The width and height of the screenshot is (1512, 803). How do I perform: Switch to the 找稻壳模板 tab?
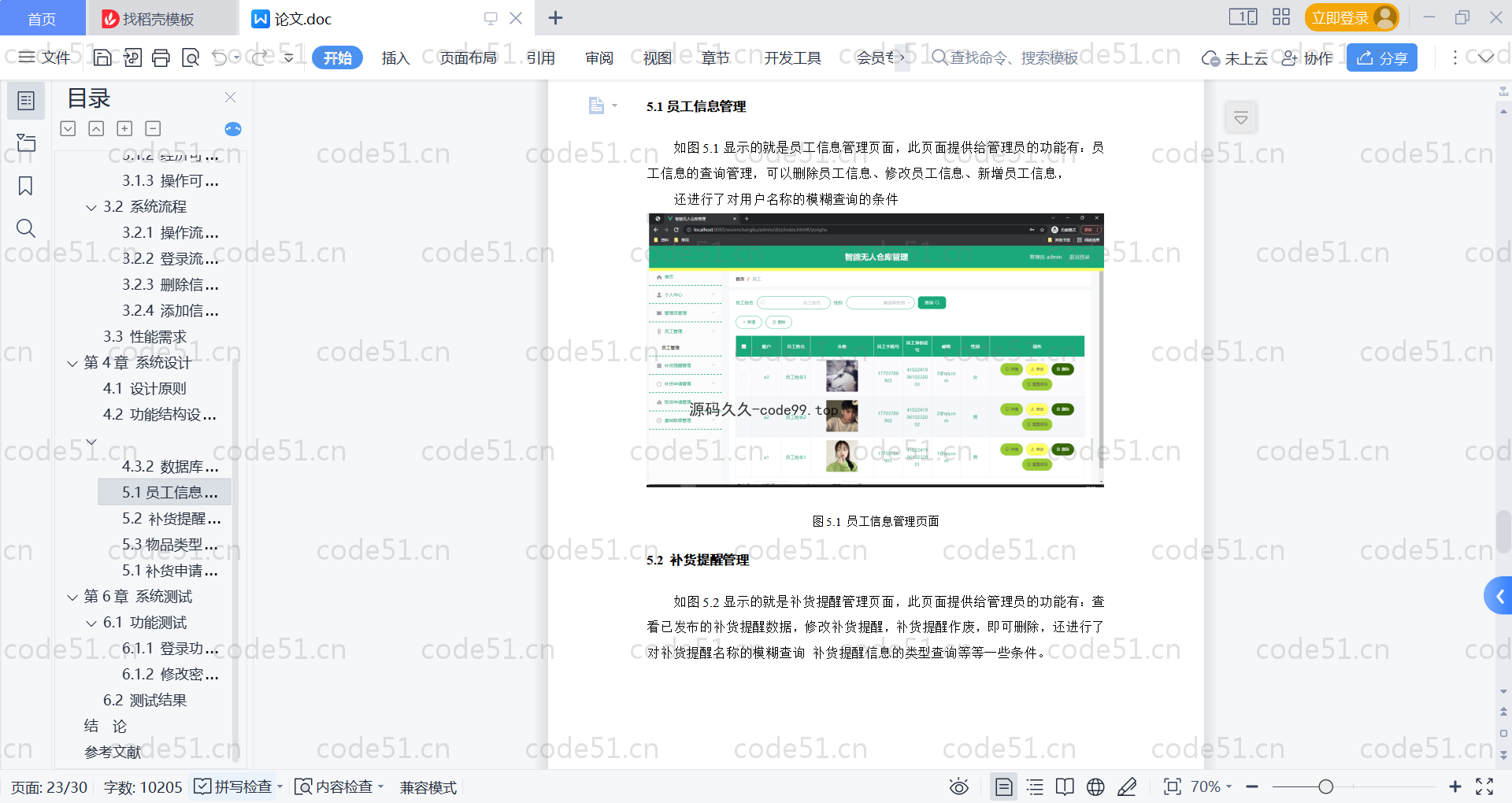pos(162,18)
